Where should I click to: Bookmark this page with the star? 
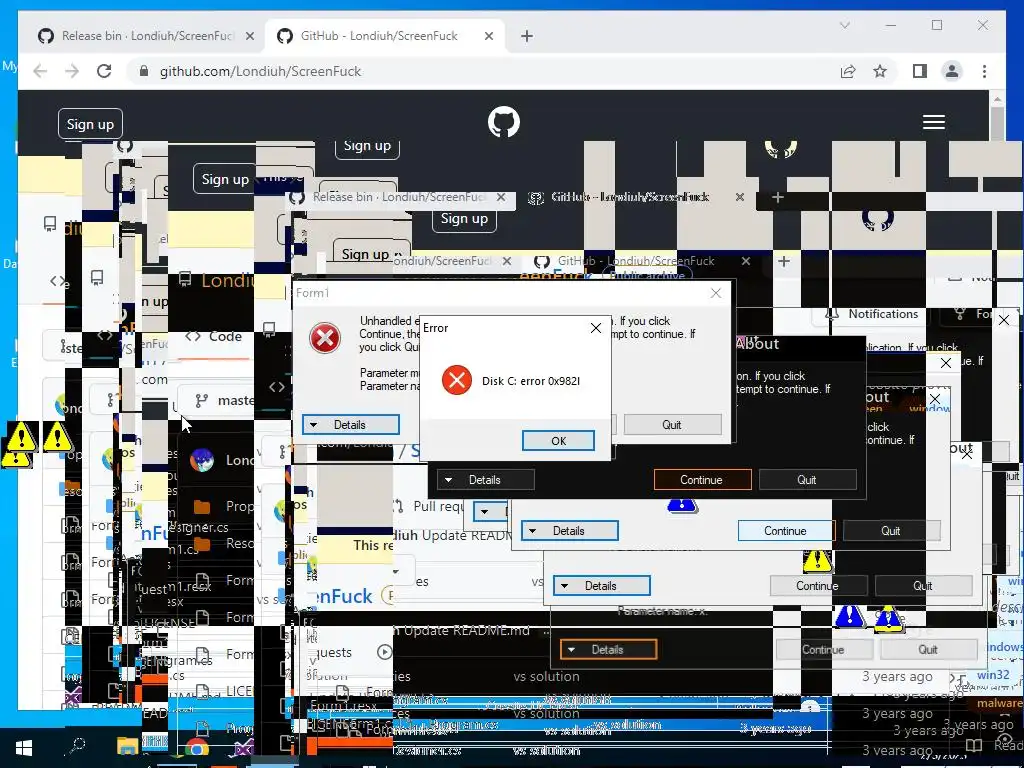coord(880,71)
